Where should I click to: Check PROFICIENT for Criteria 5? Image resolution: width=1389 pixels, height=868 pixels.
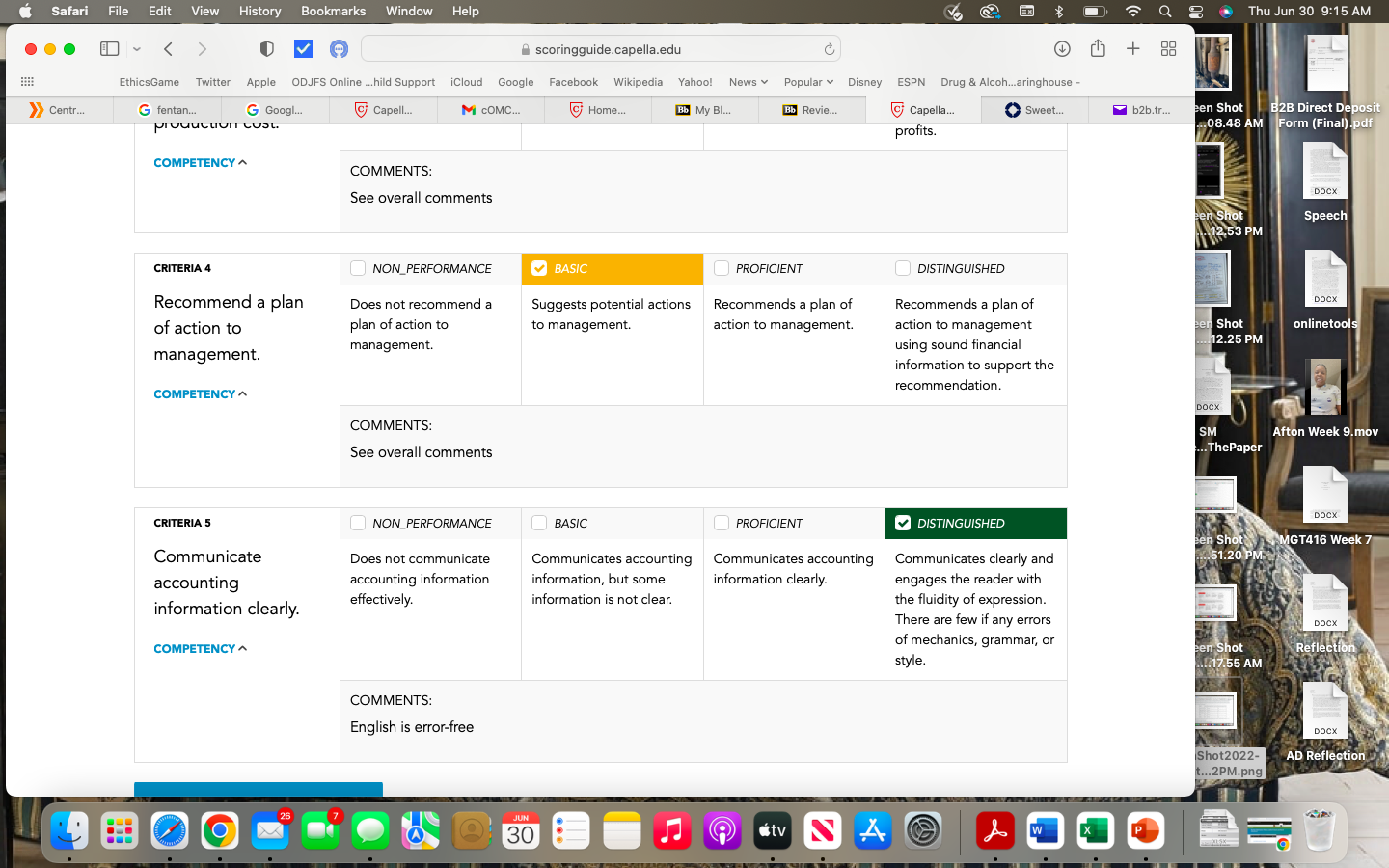722,523
